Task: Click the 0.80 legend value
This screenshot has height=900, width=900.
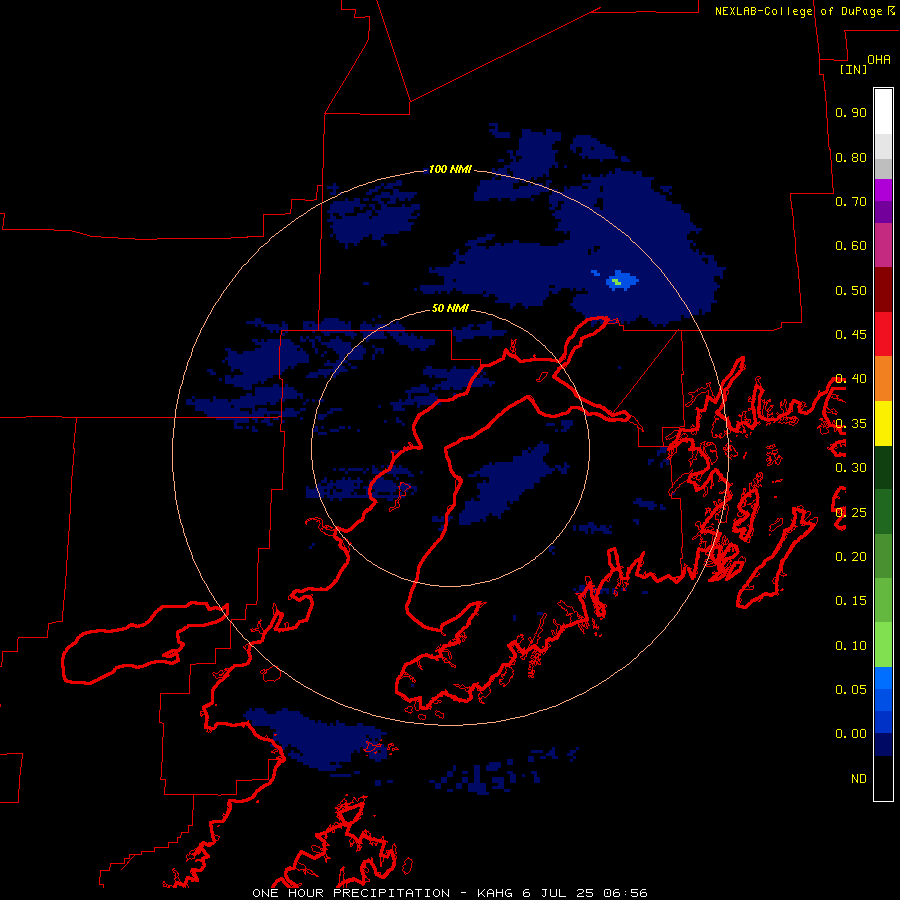Action: click(851, 157)
